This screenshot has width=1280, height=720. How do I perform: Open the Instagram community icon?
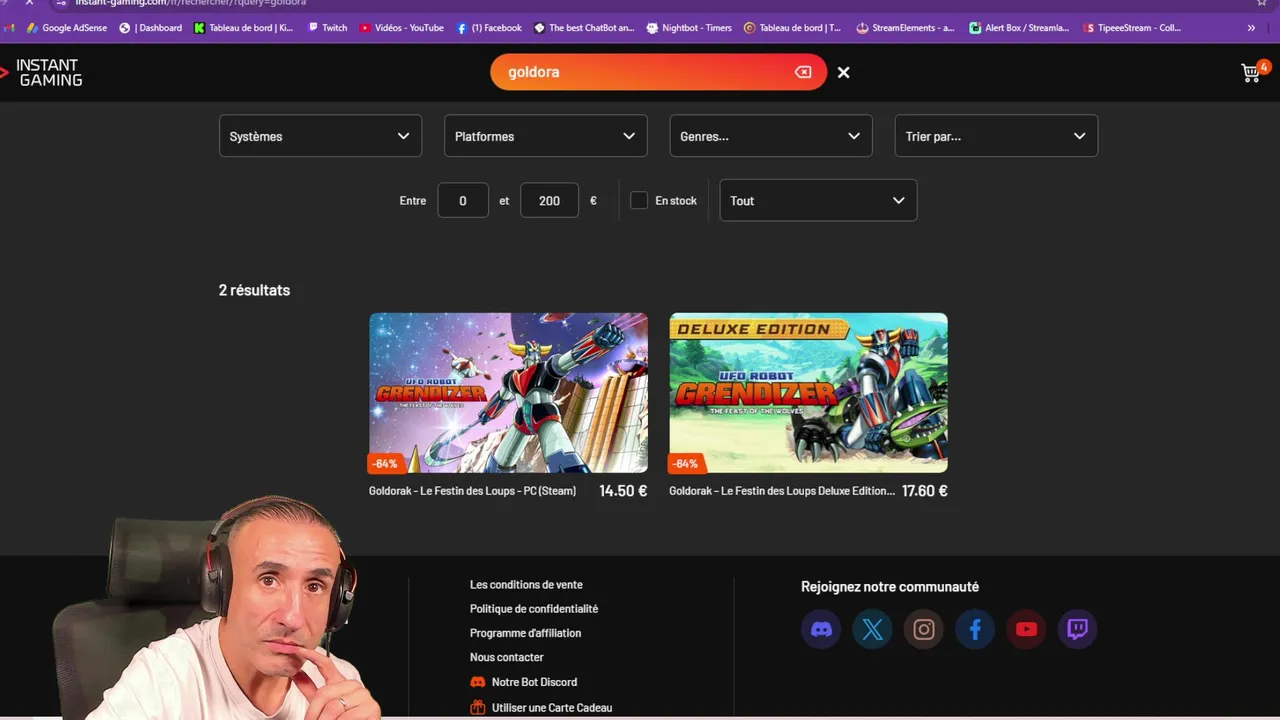coord(924,629)
